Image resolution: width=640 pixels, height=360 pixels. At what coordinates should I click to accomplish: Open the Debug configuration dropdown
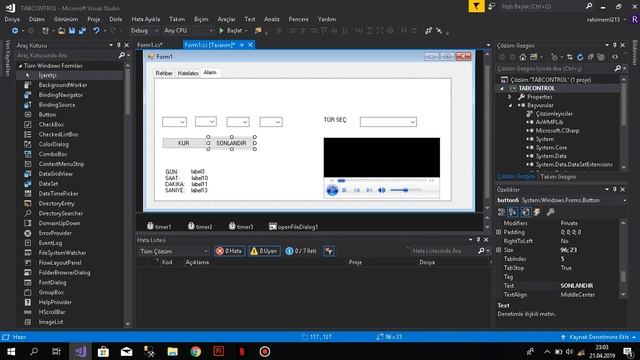[x=144, y=31]
